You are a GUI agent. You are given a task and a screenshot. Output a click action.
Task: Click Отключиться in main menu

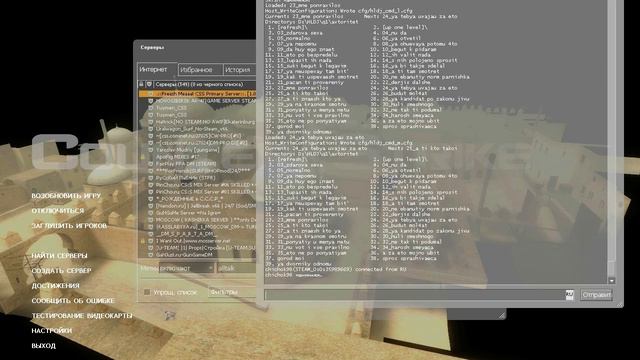point(58,211)
